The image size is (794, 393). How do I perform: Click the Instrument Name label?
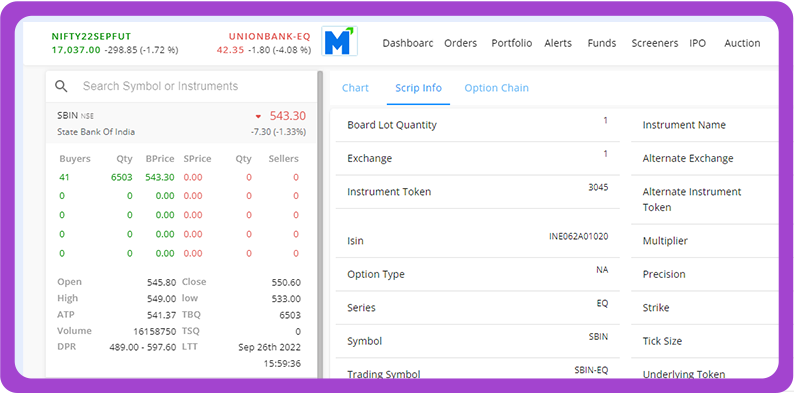pyautogui.click(x=684, y=125)
